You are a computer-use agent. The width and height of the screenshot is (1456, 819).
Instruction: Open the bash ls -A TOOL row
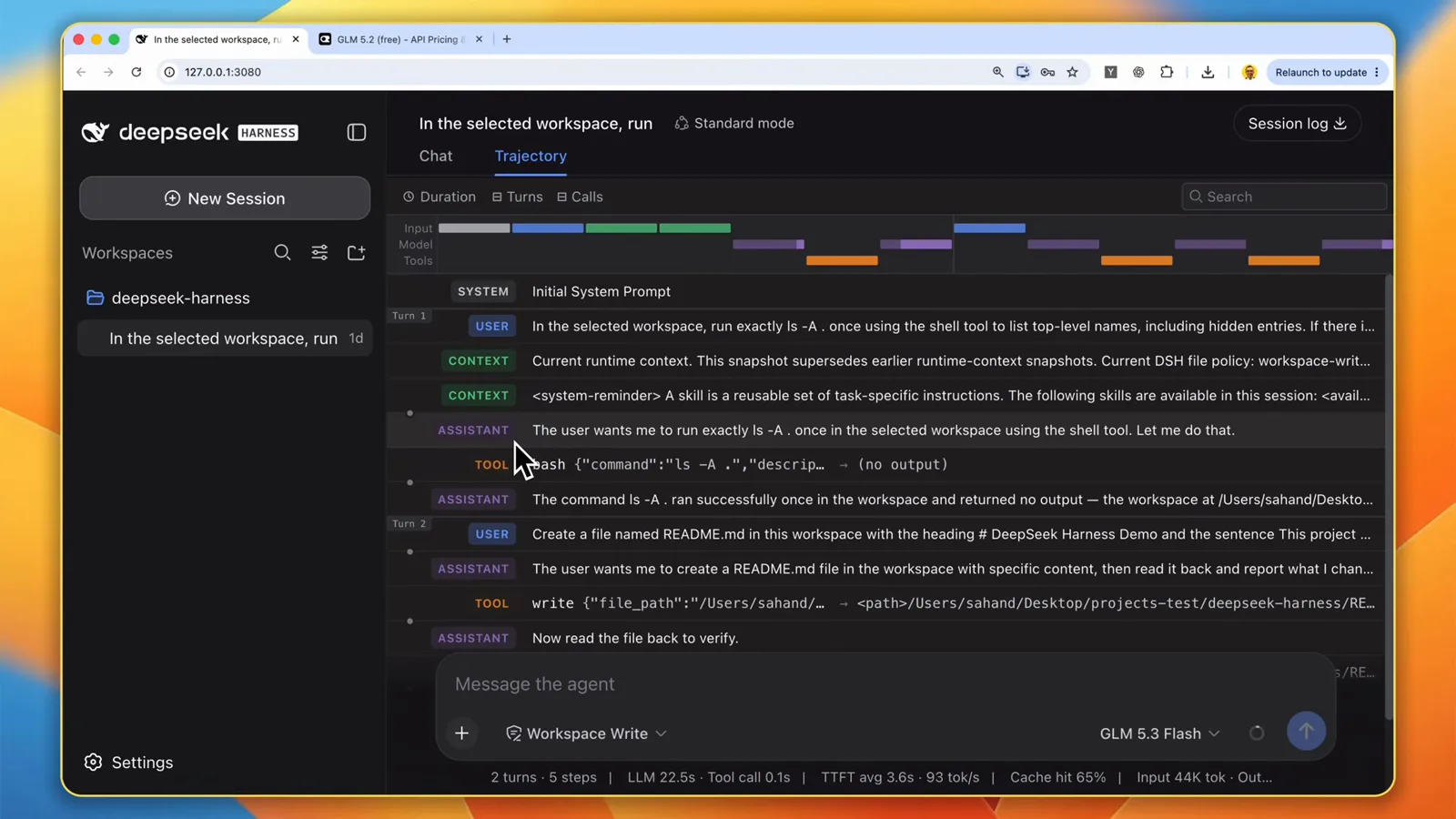[885, 464]
